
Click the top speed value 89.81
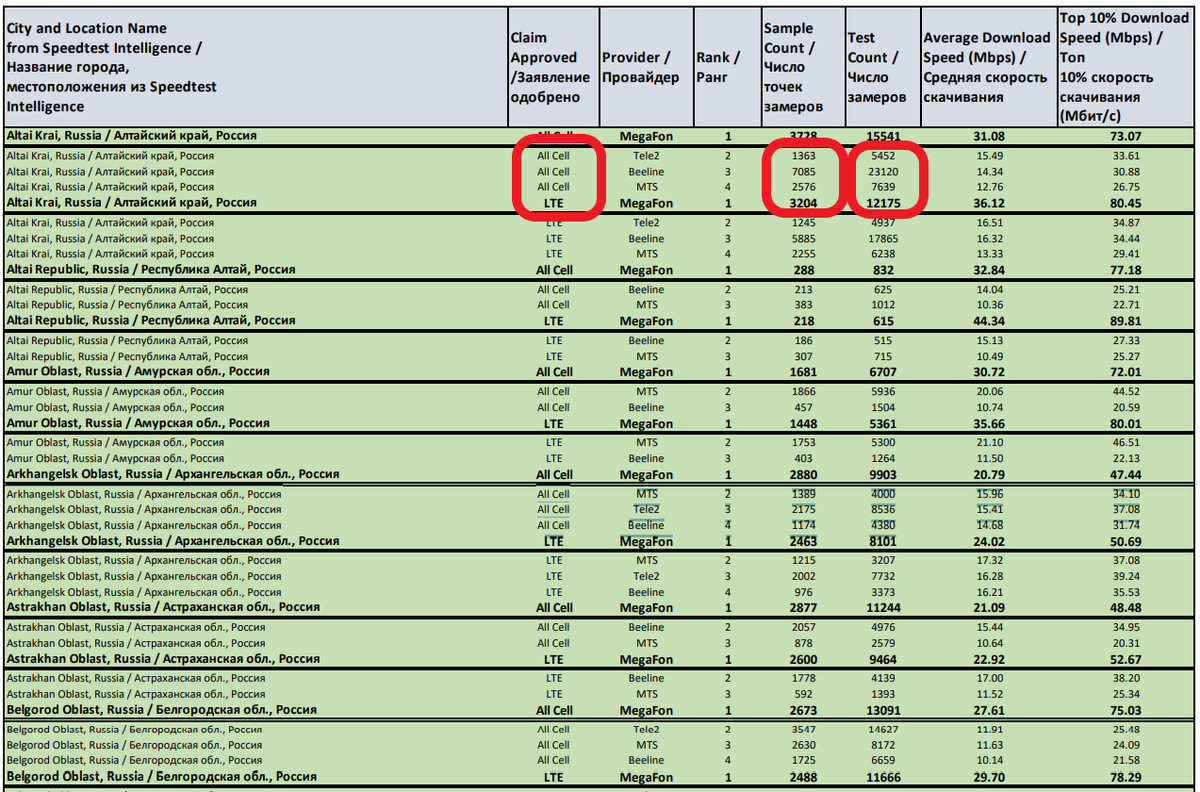1125,321
